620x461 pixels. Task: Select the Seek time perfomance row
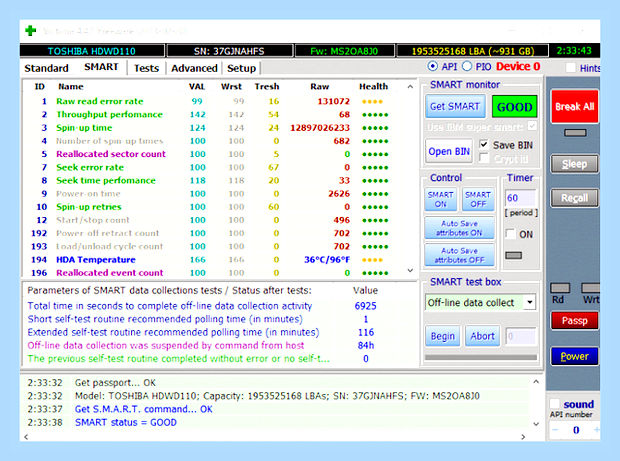coord(213,181)
